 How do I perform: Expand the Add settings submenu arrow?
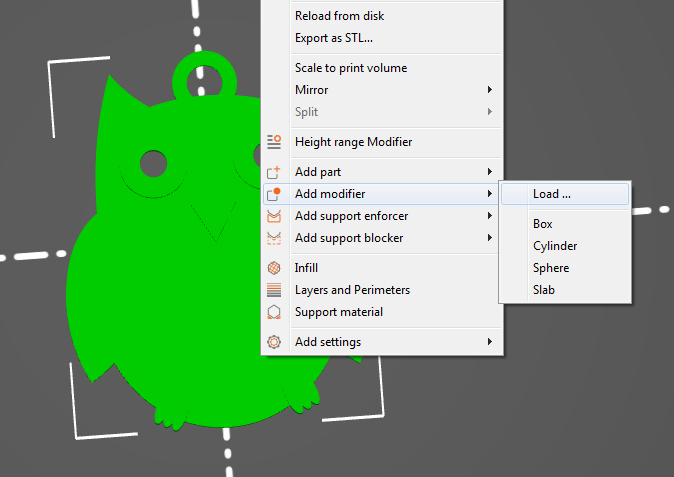point(490,342)
